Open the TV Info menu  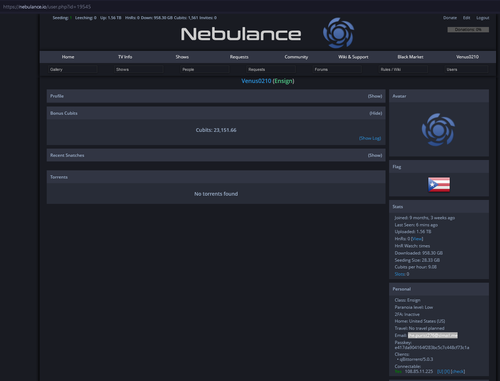point(125,57)
